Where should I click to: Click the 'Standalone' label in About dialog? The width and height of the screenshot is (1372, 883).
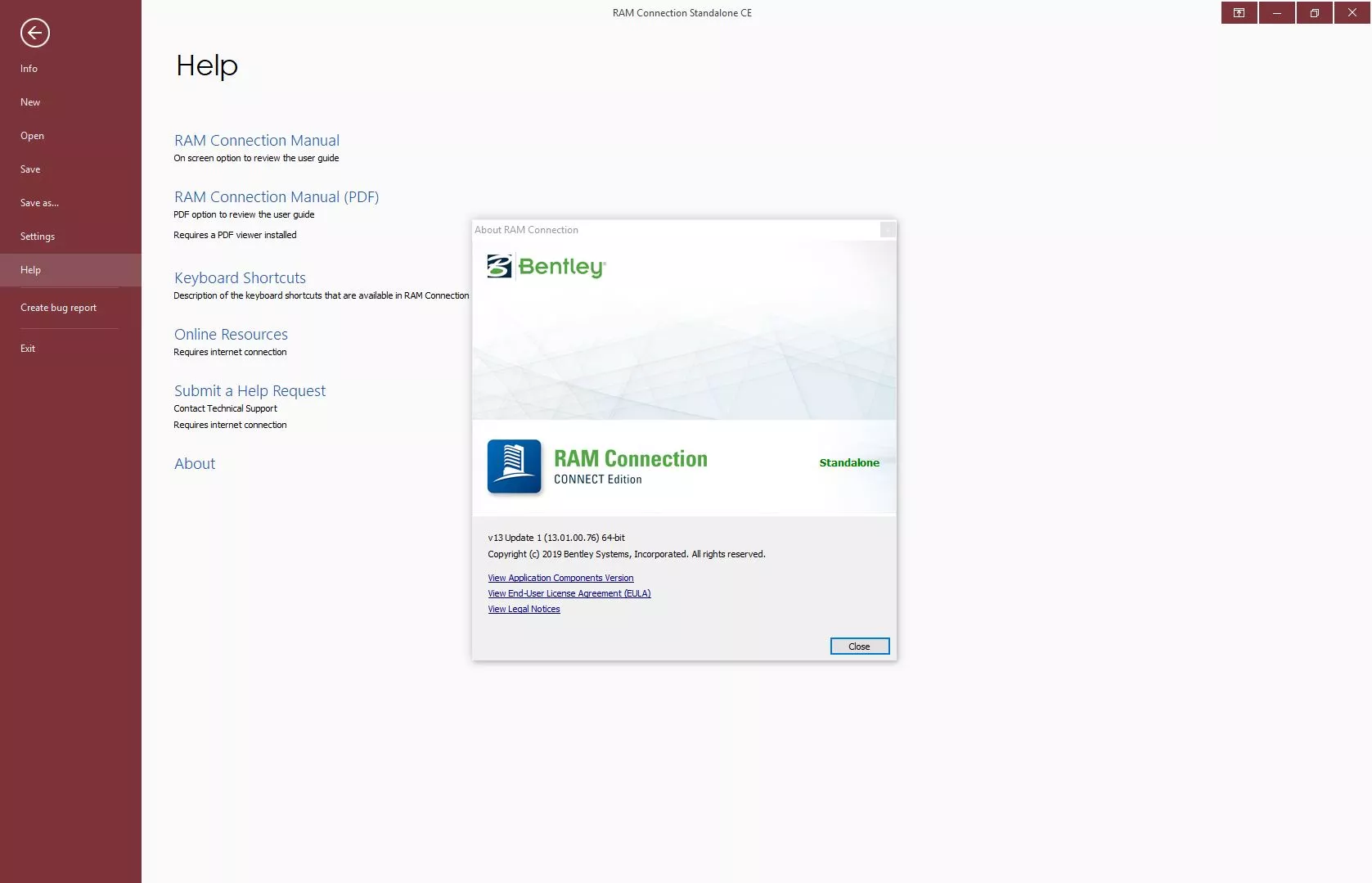pos(849,463)
